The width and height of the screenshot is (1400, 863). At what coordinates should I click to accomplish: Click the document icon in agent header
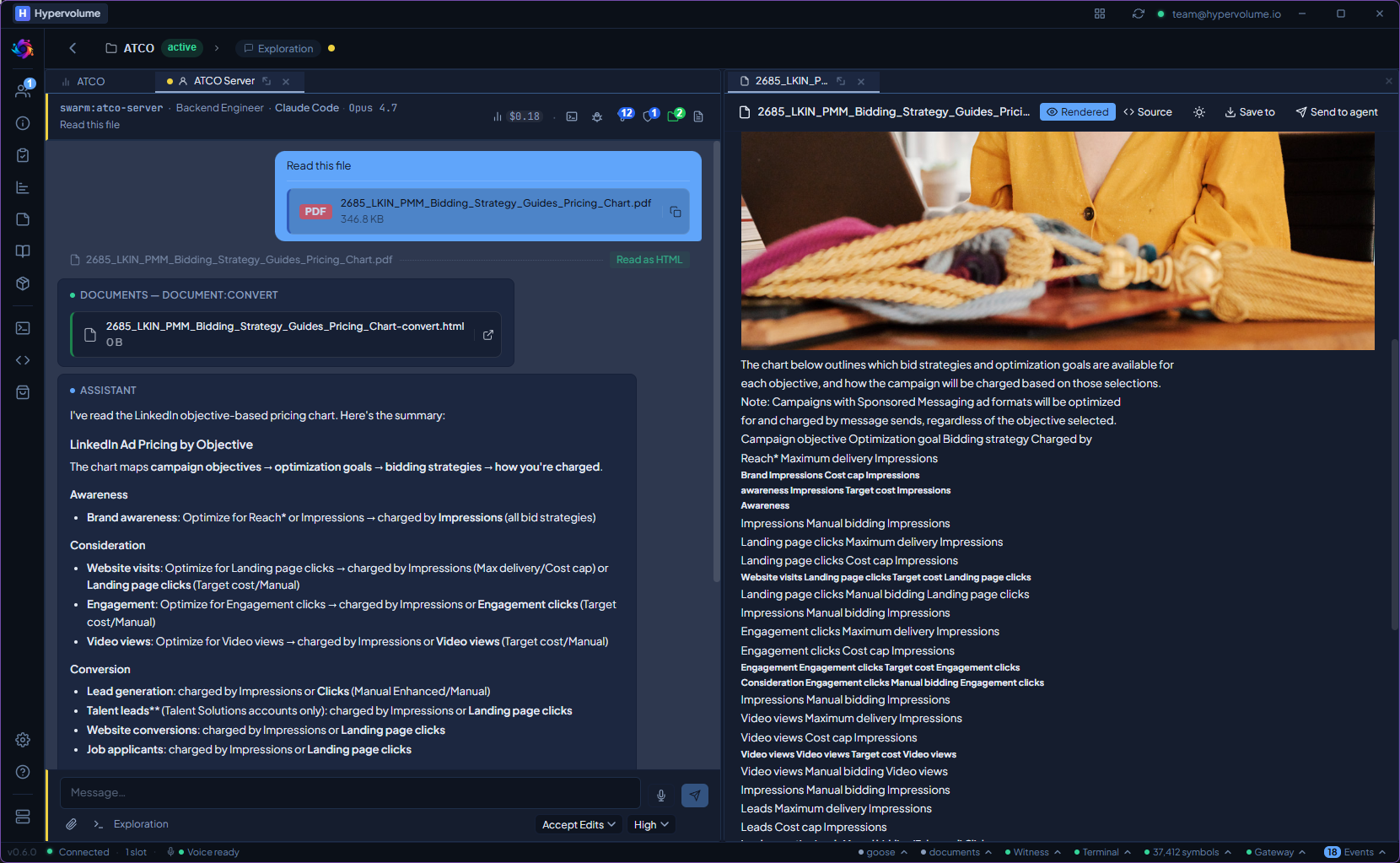pos(698,116)
